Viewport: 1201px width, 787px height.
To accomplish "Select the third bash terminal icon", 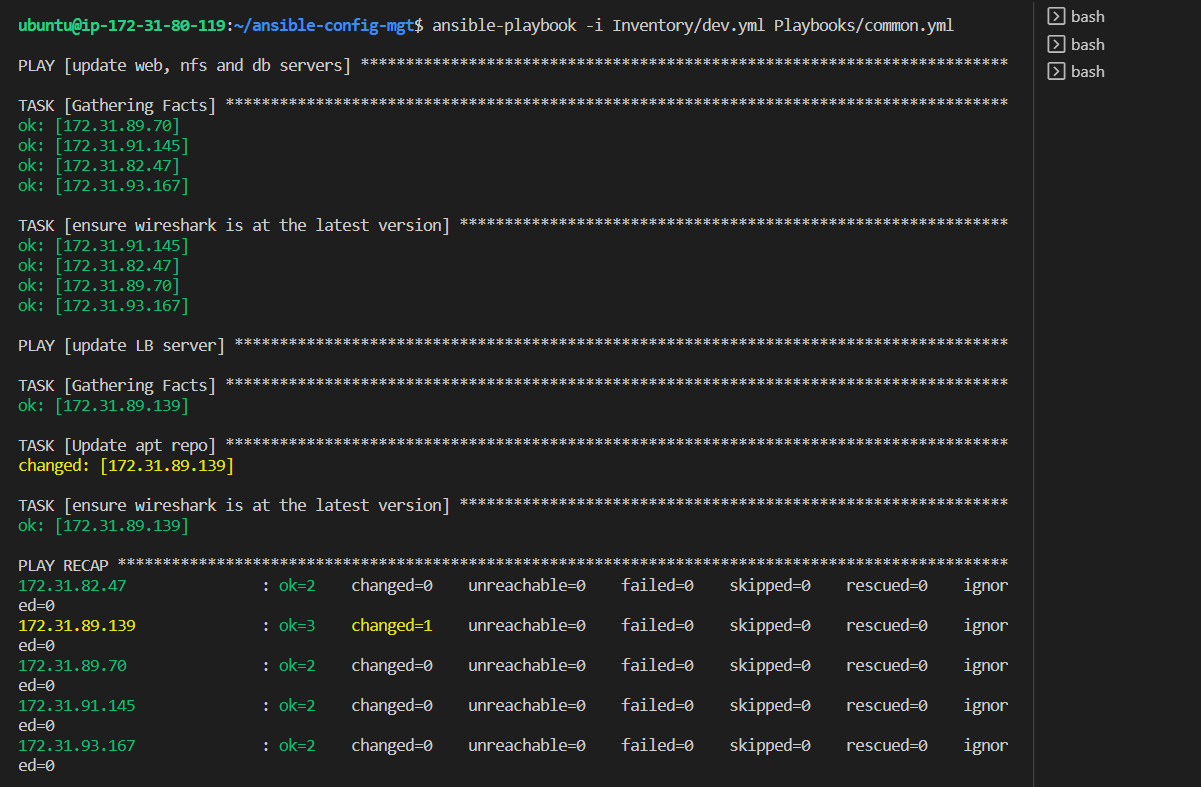I will [x=1057, y=70].
